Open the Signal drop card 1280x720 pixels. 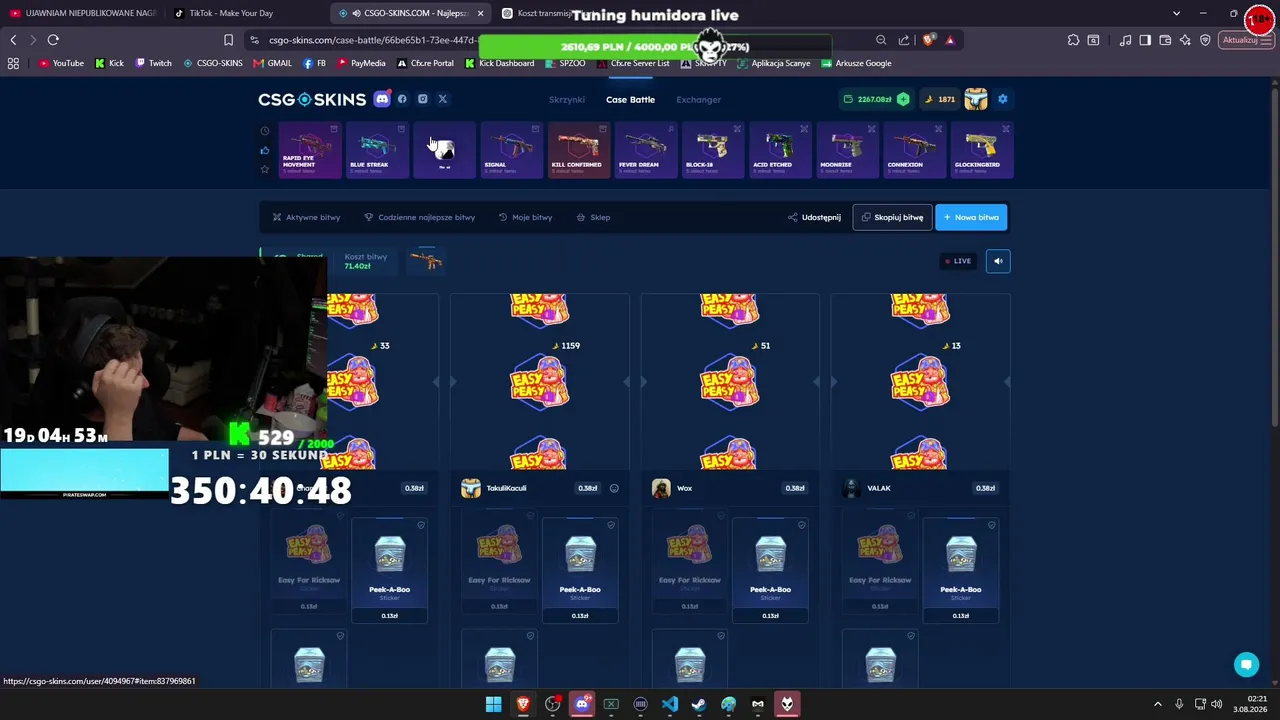tap(511, 150)
